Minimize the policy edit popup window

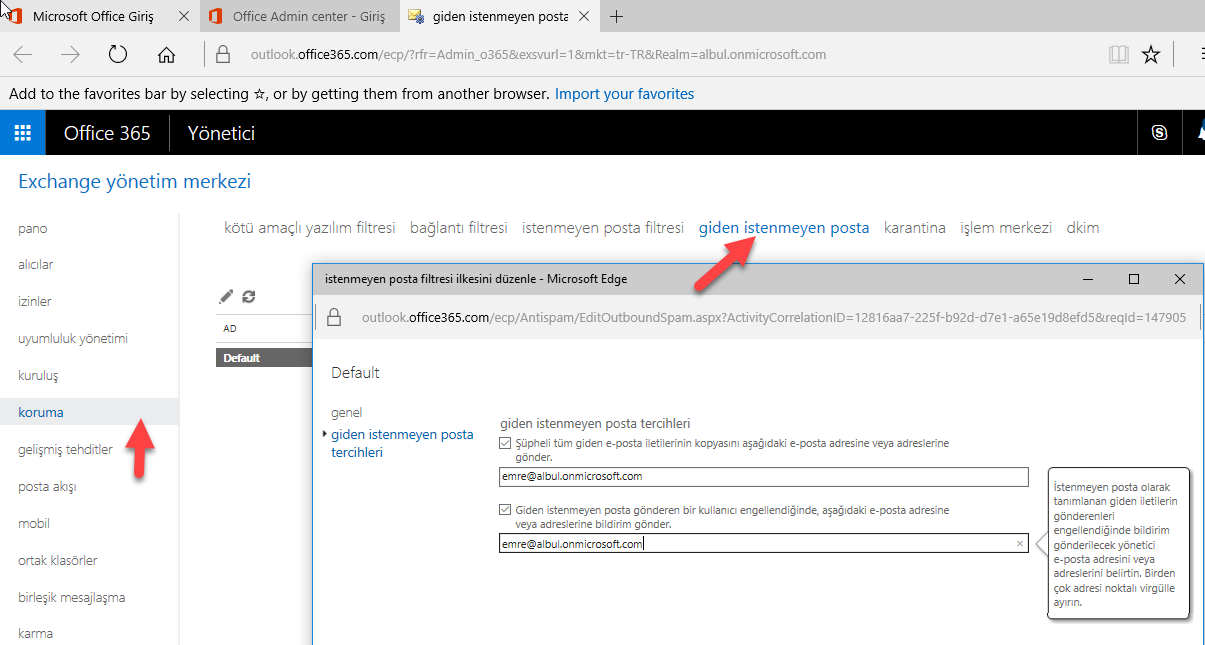[1088, 279]
